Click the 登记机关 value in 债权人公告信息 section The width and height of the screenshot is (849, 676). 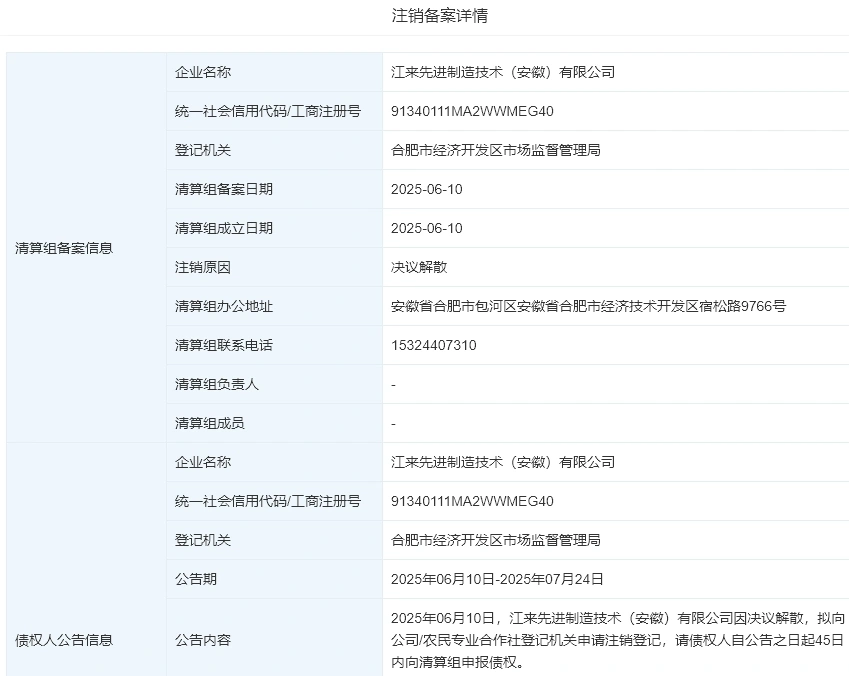(x=496, y=540)
